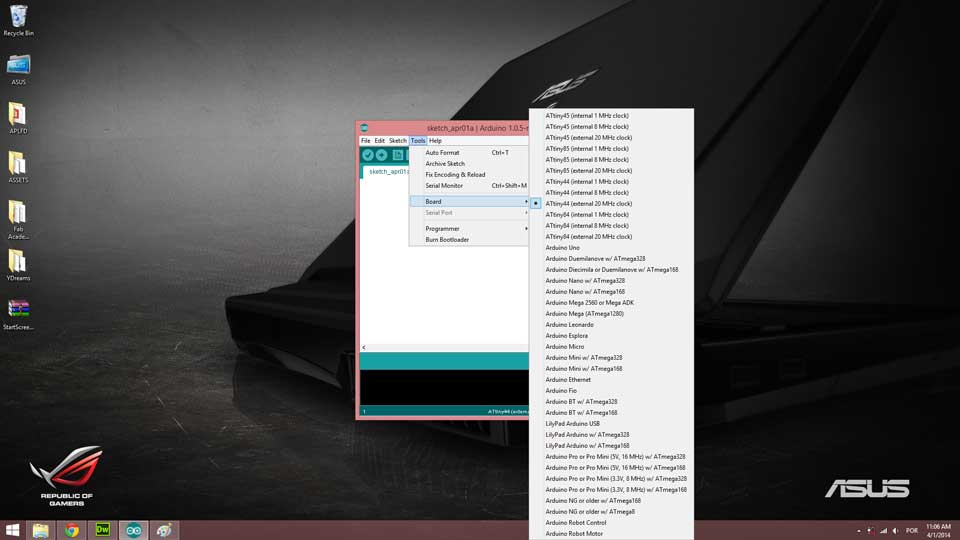Select the YDreams desktop folder
The height and width of the screenshot is (540, 960).
coord(18,265)
